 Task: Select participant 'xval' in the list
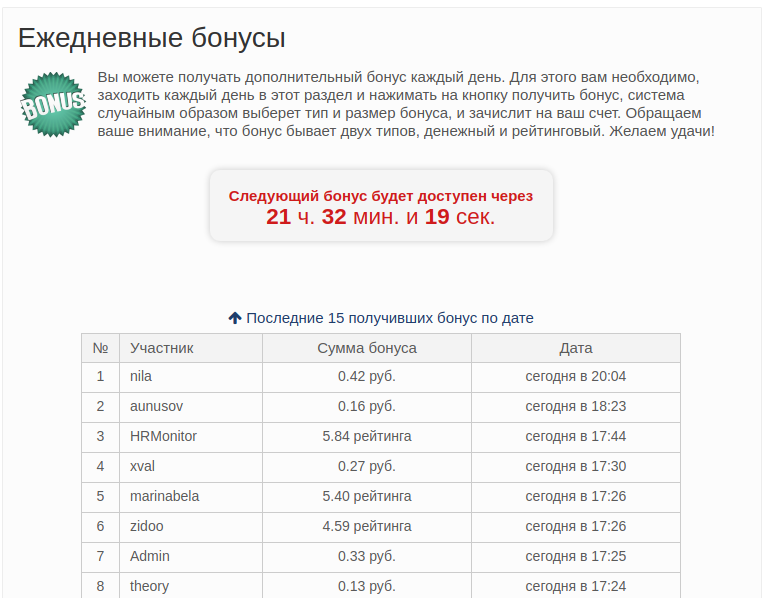pyautogui.click(x=143, y=466)
